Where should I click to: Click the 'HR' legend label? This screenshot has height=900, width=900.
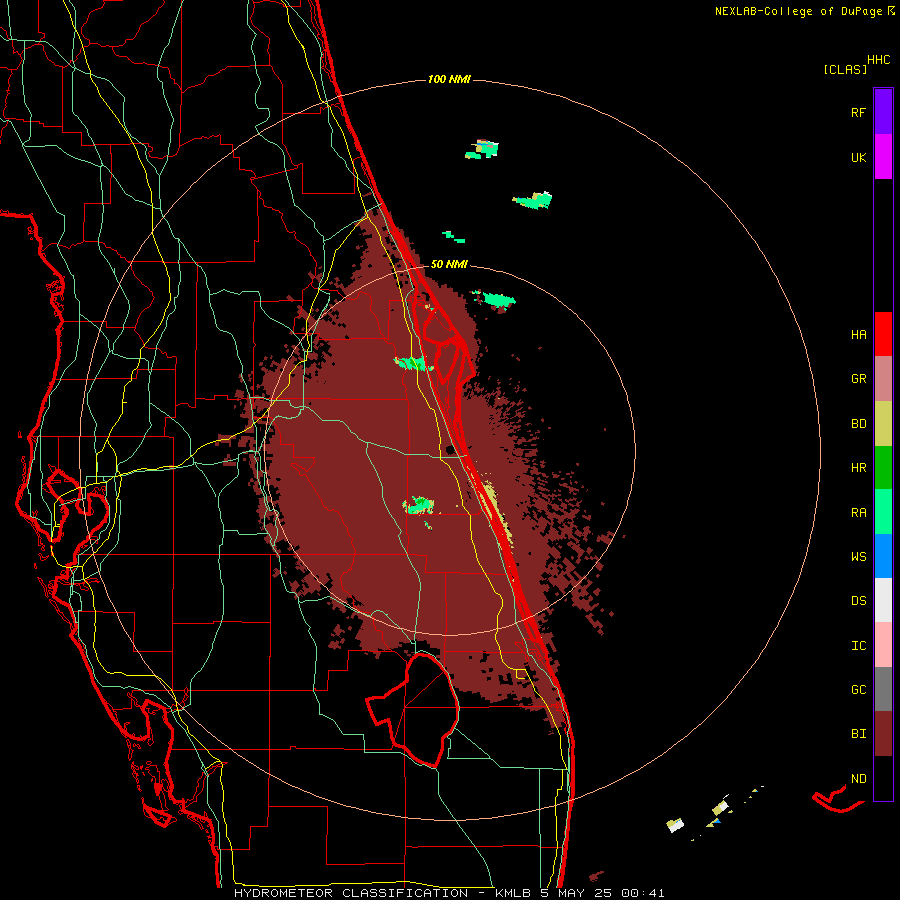pos(858,468)
